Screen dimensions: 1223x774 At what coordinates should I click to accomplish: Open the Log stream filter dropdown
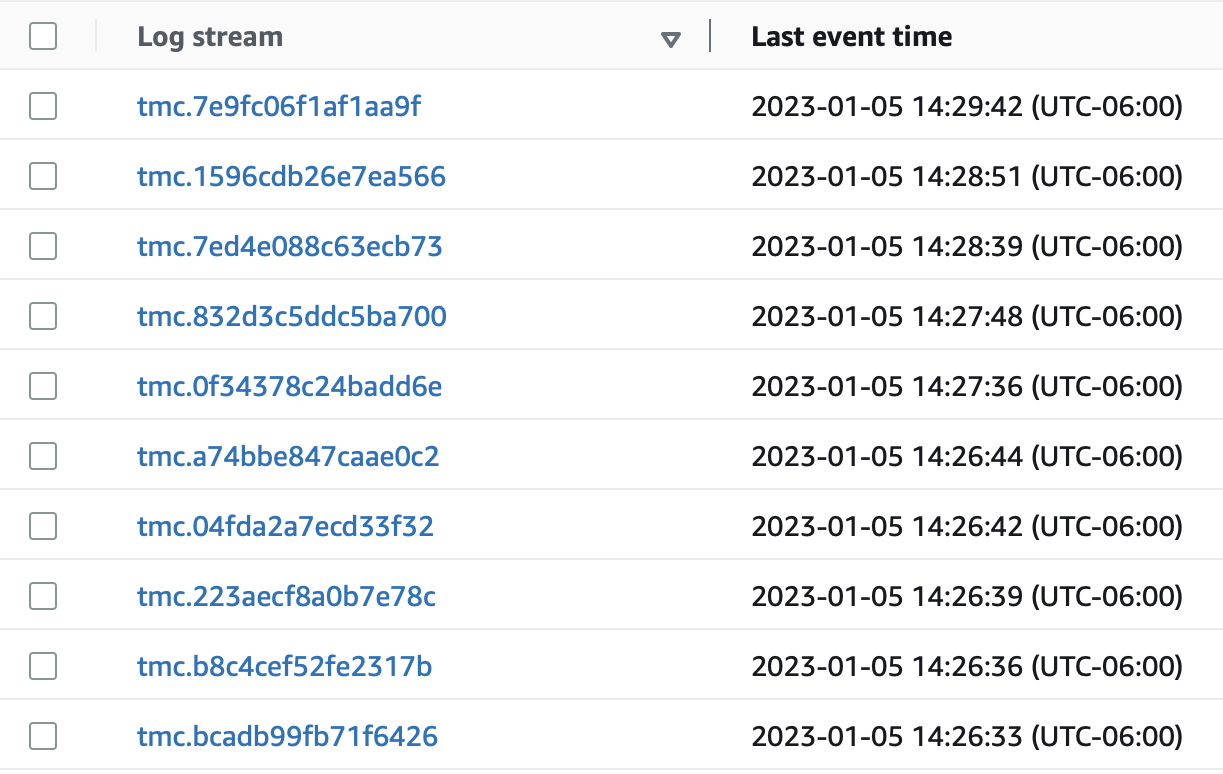(671, 37)
